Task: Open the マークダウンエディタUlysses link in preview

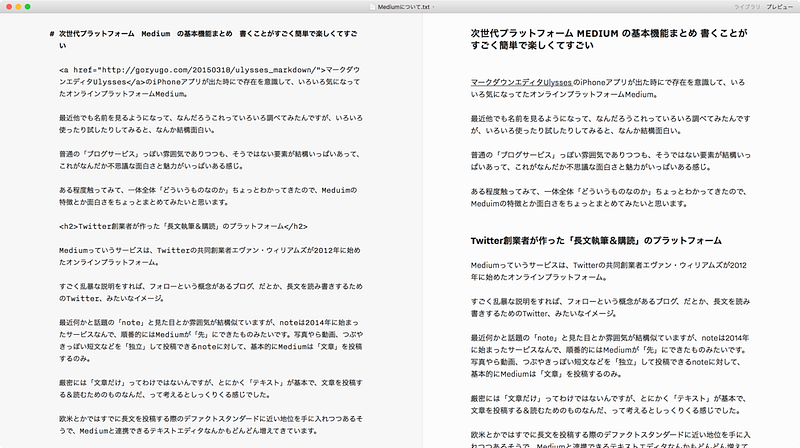Action: click(521, 82)
